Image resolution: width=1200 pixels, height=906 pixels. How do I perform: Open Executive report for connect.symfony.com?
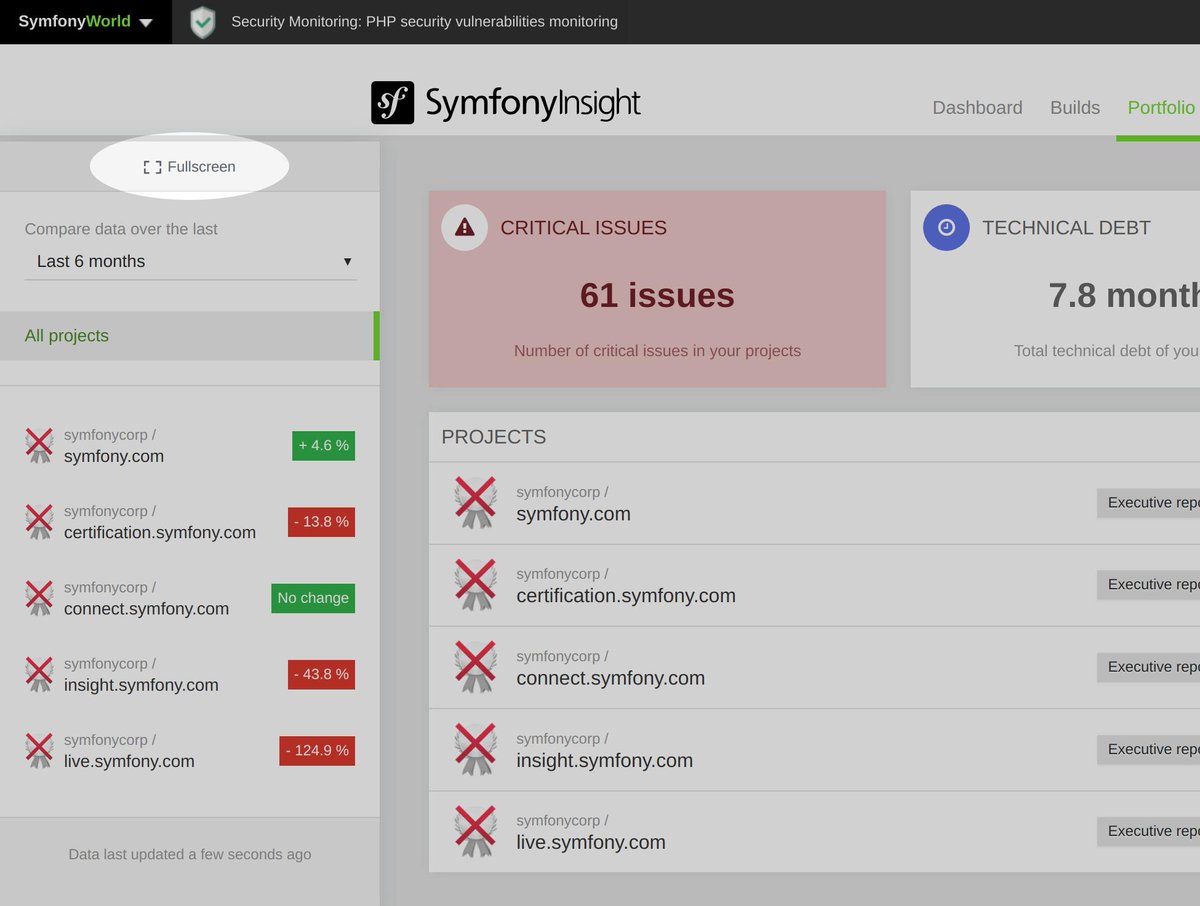click(x=1148, y=667)
